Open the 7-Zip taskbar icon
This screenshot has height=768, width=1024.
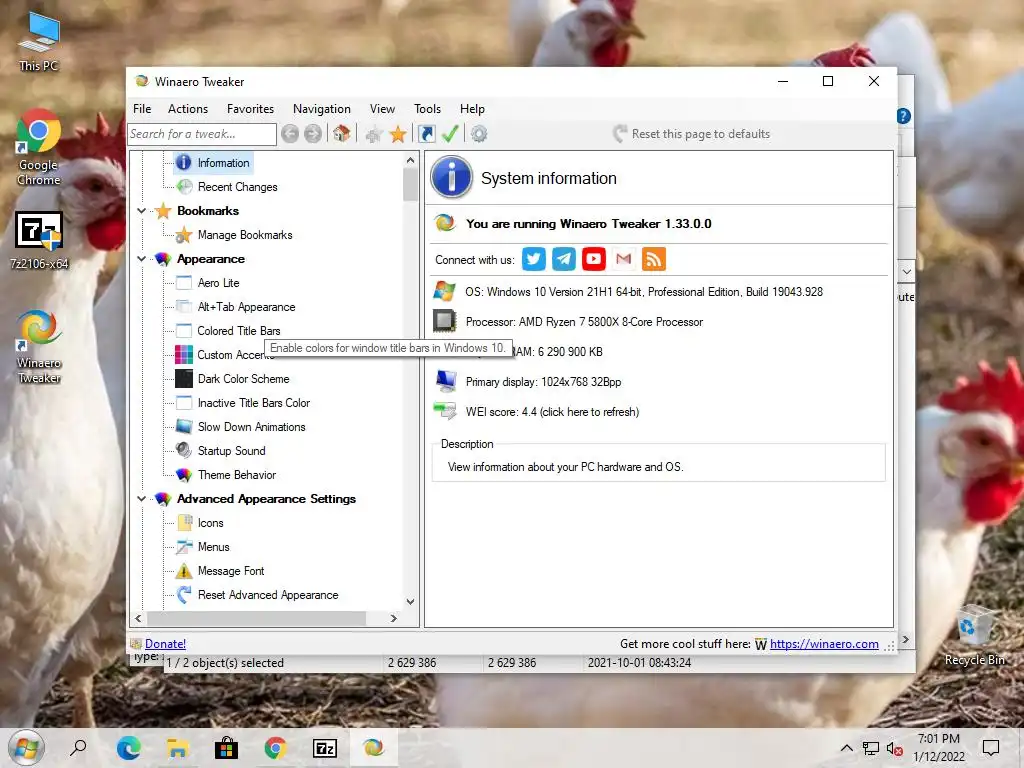(325, 748)
